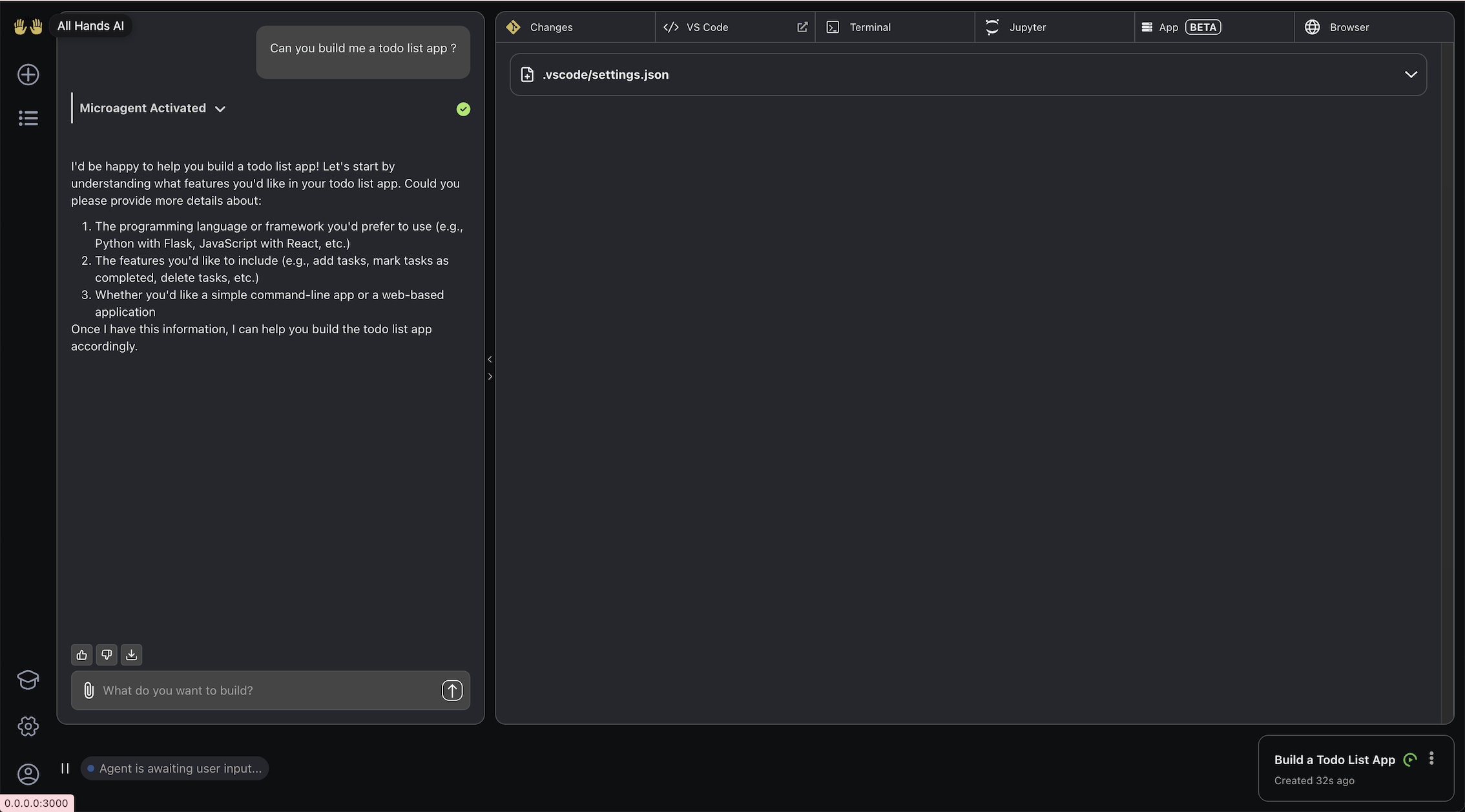Collapse the chat panel with left arrow

pos(490,359)
